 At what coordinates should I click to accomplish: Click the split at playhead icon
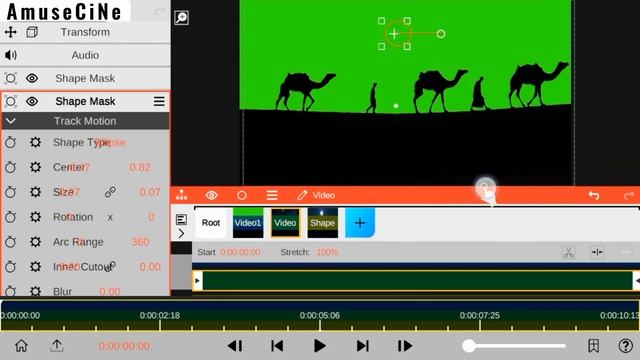click(x=597, y=252)
